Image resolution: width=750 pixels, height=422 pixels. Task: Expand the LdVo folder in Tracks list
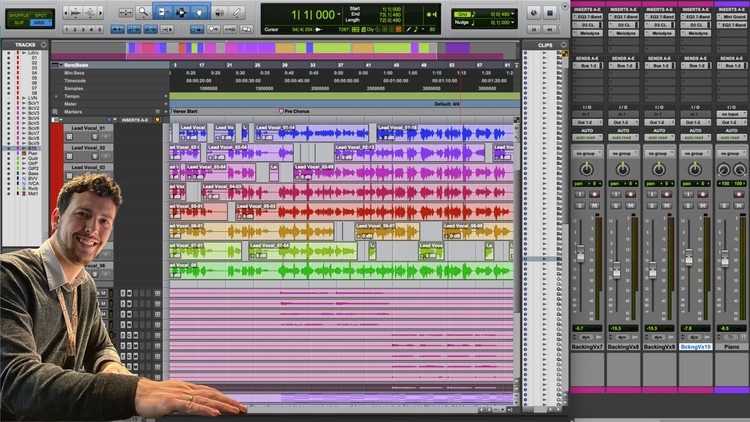pos(24,53)
